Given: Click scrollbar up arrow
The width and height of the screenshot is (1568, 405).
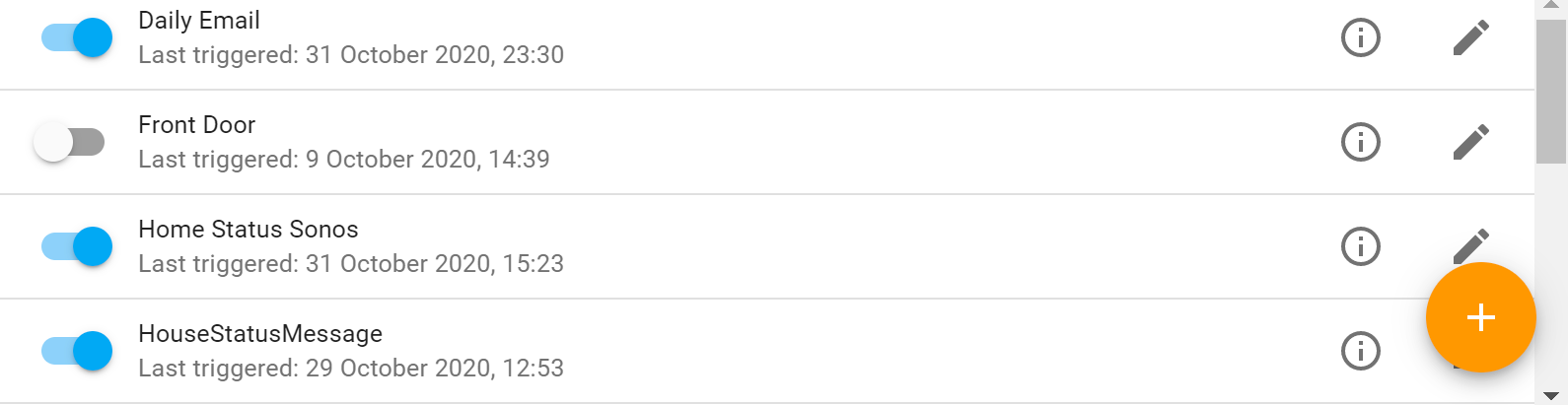Looking at the screenshot, I should [x=1551, y=6].
